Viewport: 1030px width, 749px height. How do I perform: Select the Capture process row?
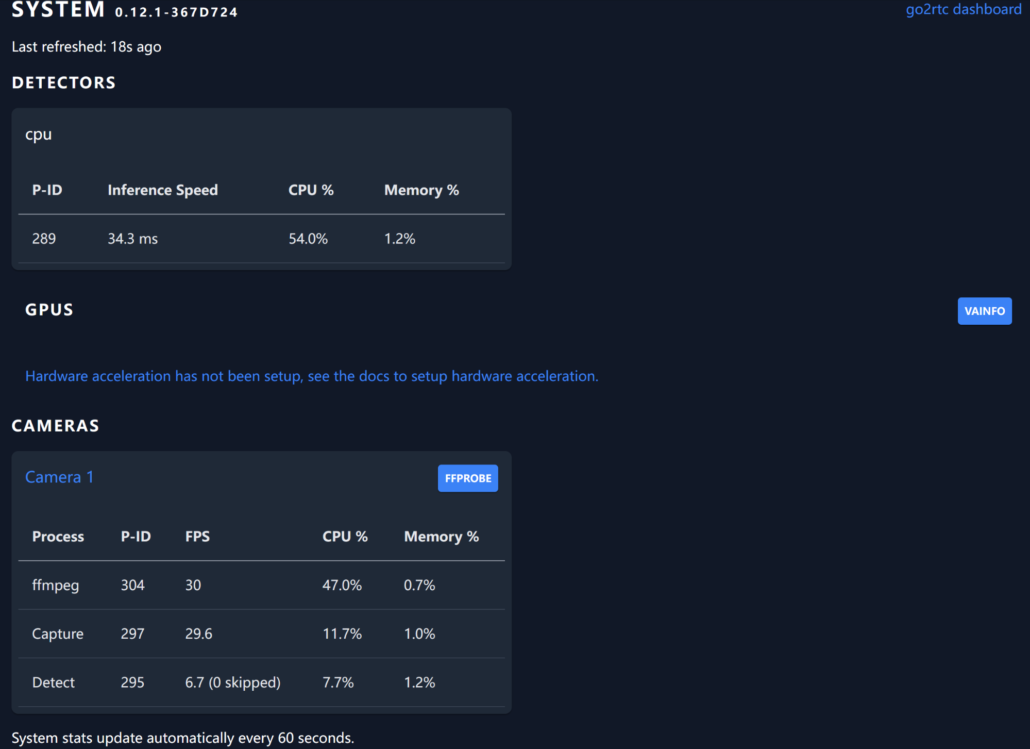pyautogui.click(x=57, y=634)
